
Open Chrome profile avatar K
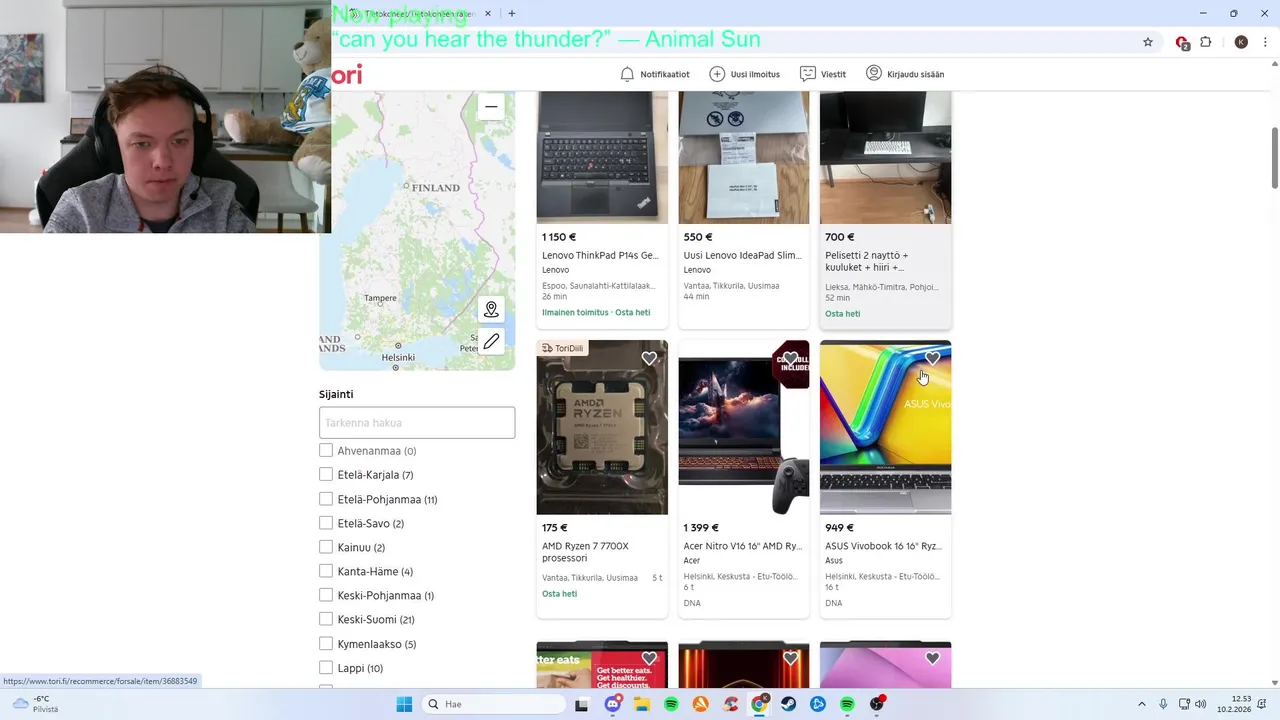coord(1241,42)
